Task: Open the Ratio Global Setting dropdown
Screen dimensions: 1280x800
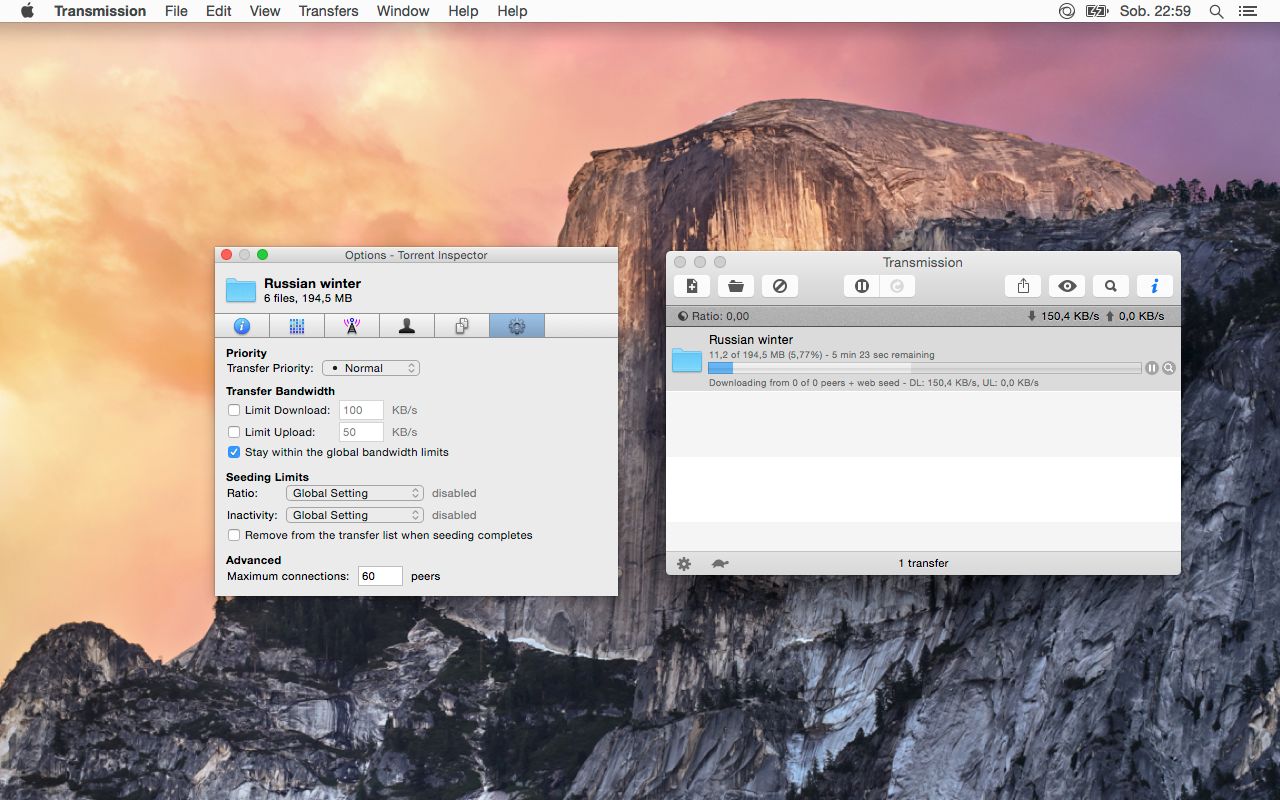Action: point(355,493)
